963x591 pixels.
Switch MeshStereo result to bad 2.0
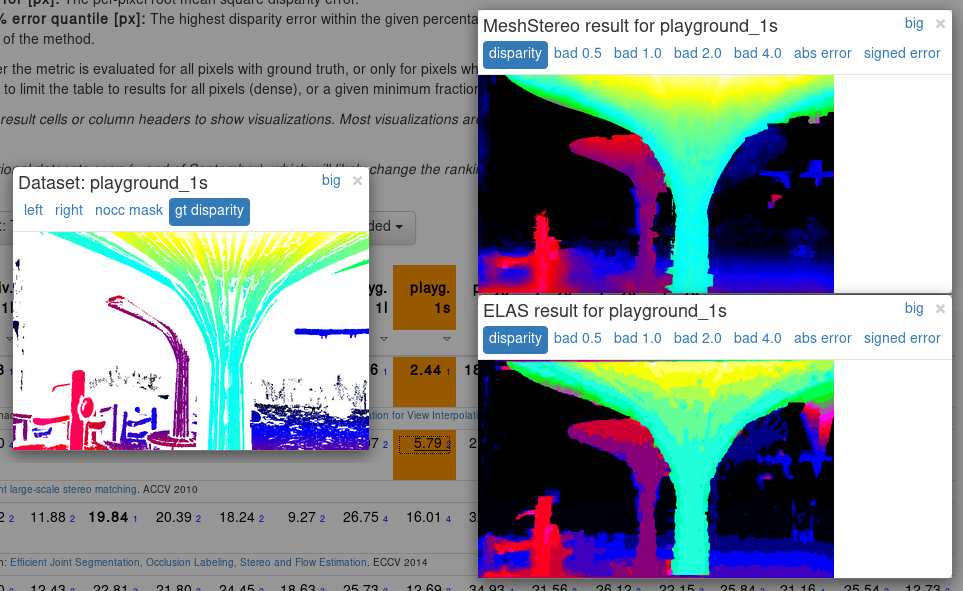698,53
